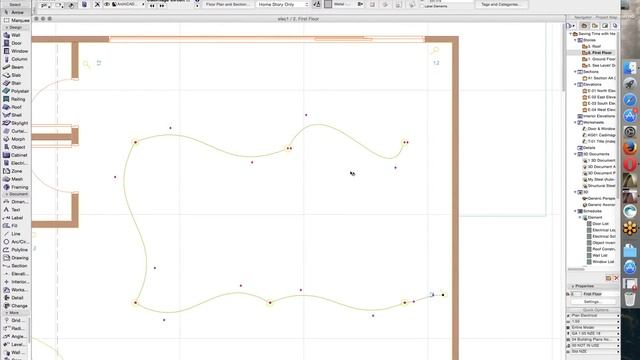Select the Text tool
The image size is (640, 360).
(15, 210)
